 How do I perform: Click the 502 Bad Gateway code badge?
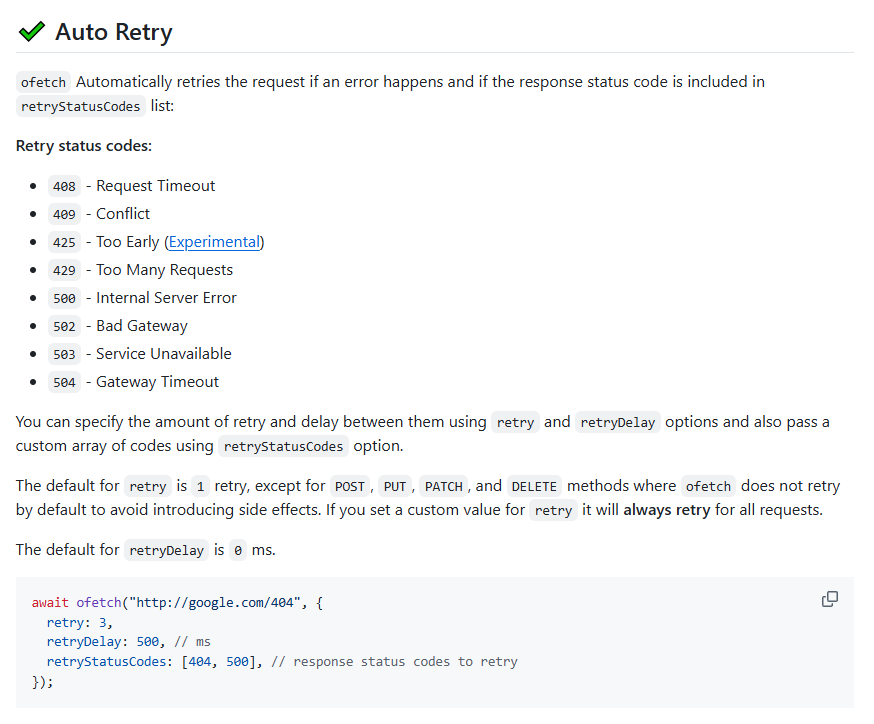click(x=64, y=326)
